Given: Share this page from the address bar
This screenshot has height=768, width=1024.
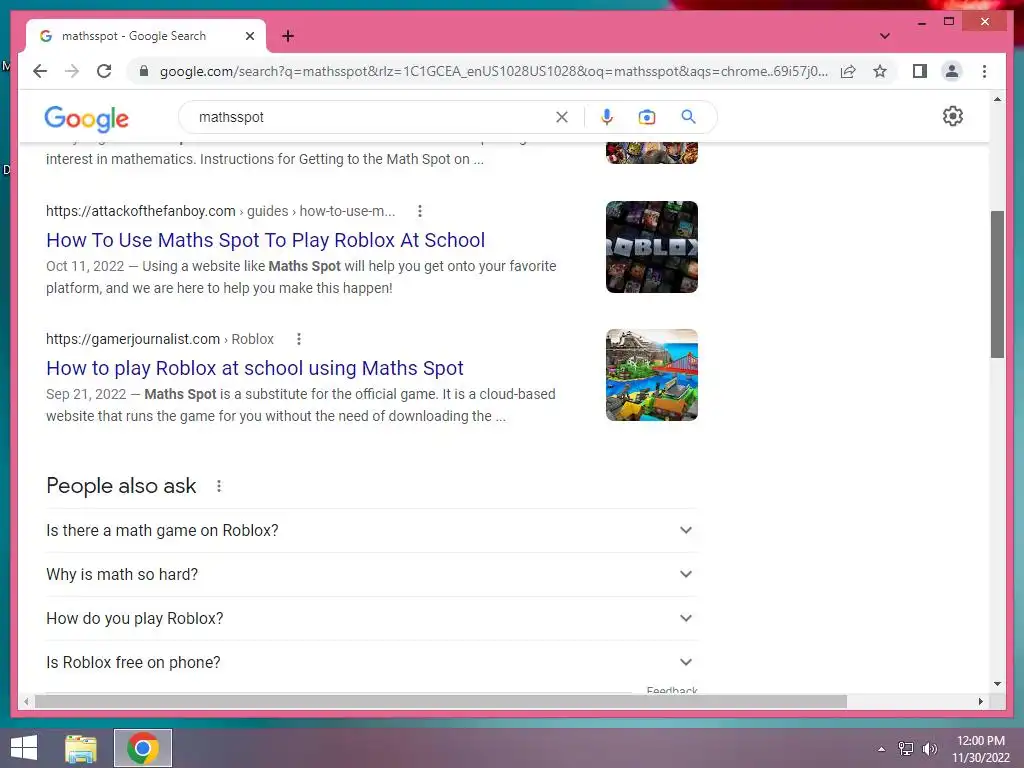Looking at the screenshot, I should point(848,71).
